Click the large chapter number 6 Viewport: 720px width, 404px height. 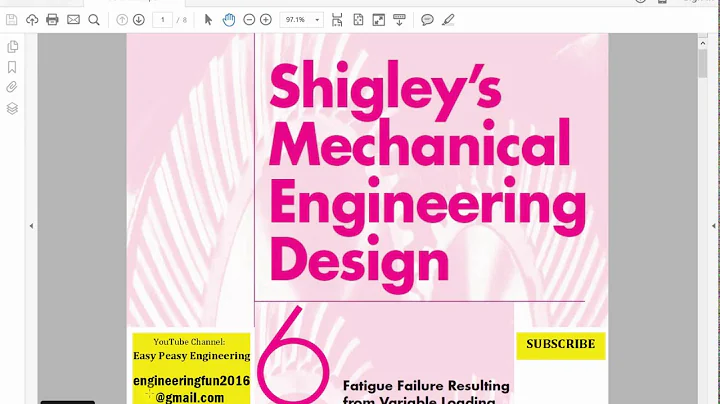[x=292, y=354]
